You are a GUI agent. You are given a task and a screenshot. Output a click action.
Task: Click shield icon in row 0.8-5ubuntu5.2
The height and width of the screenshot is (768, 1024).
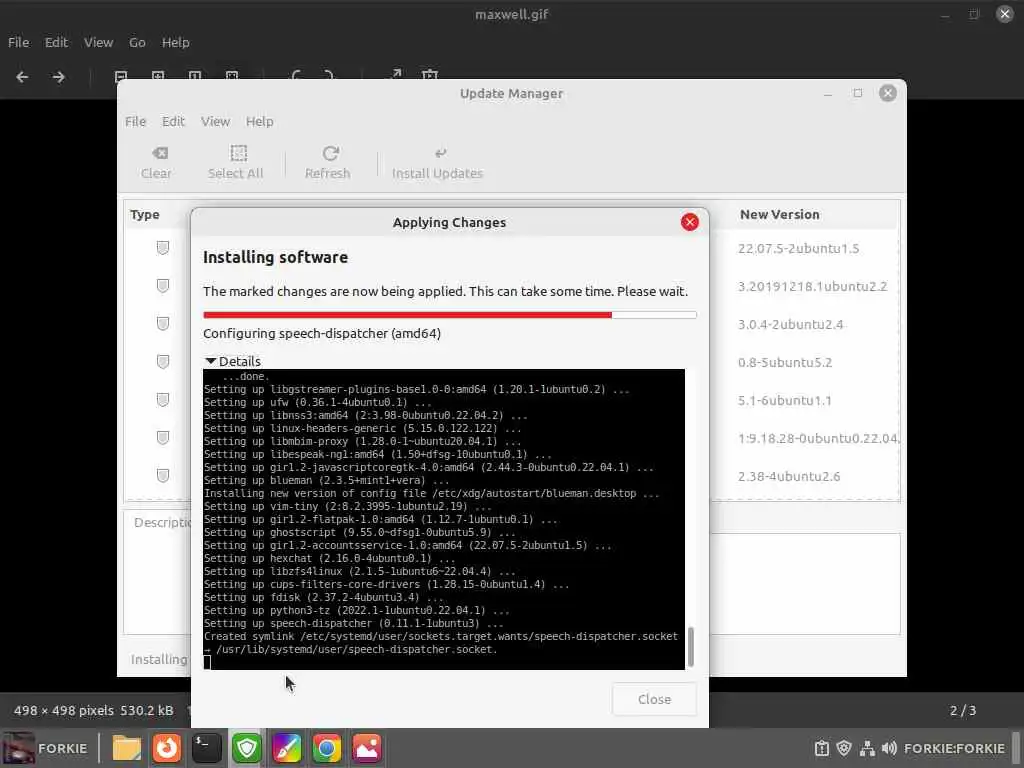[x=163, y=362]
